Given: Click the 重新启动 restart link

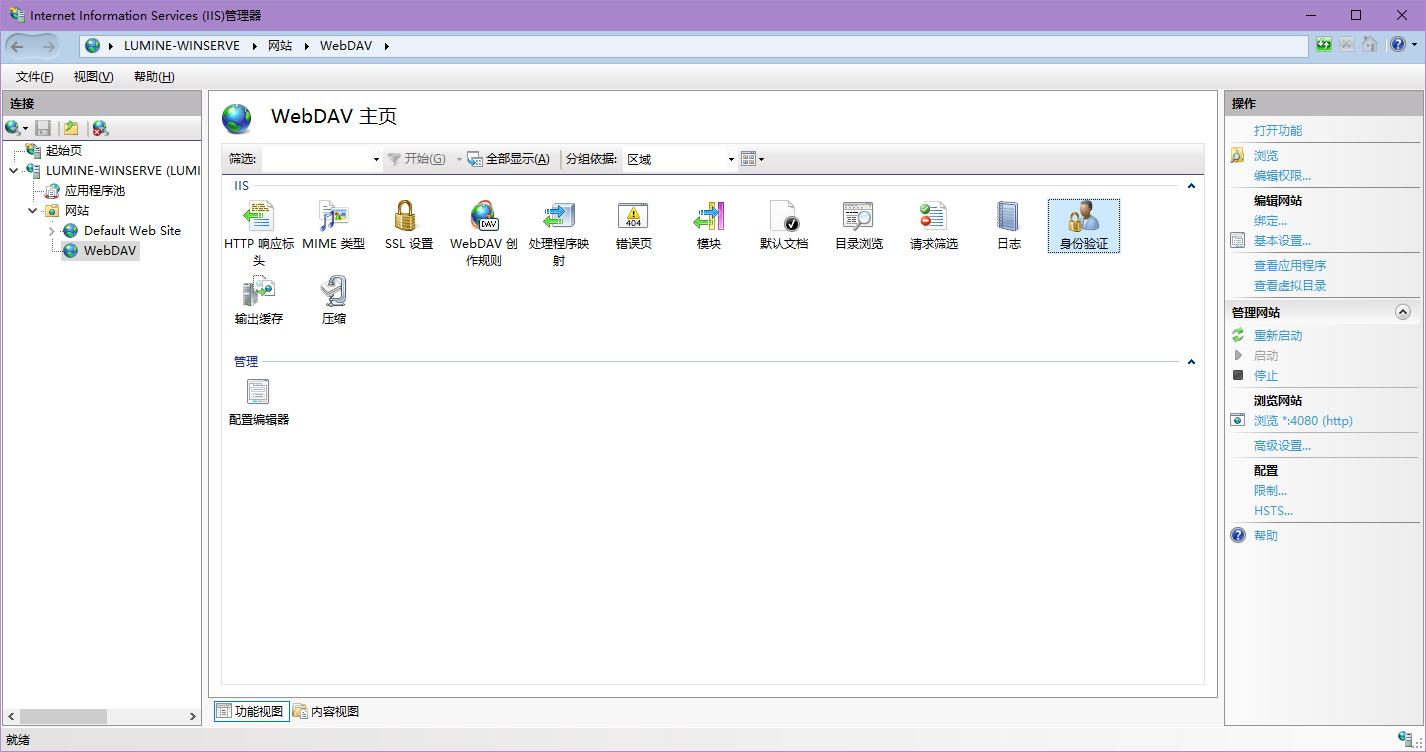Looking at the screenshot, I should pyautogui.click(x=1278, y=336).
